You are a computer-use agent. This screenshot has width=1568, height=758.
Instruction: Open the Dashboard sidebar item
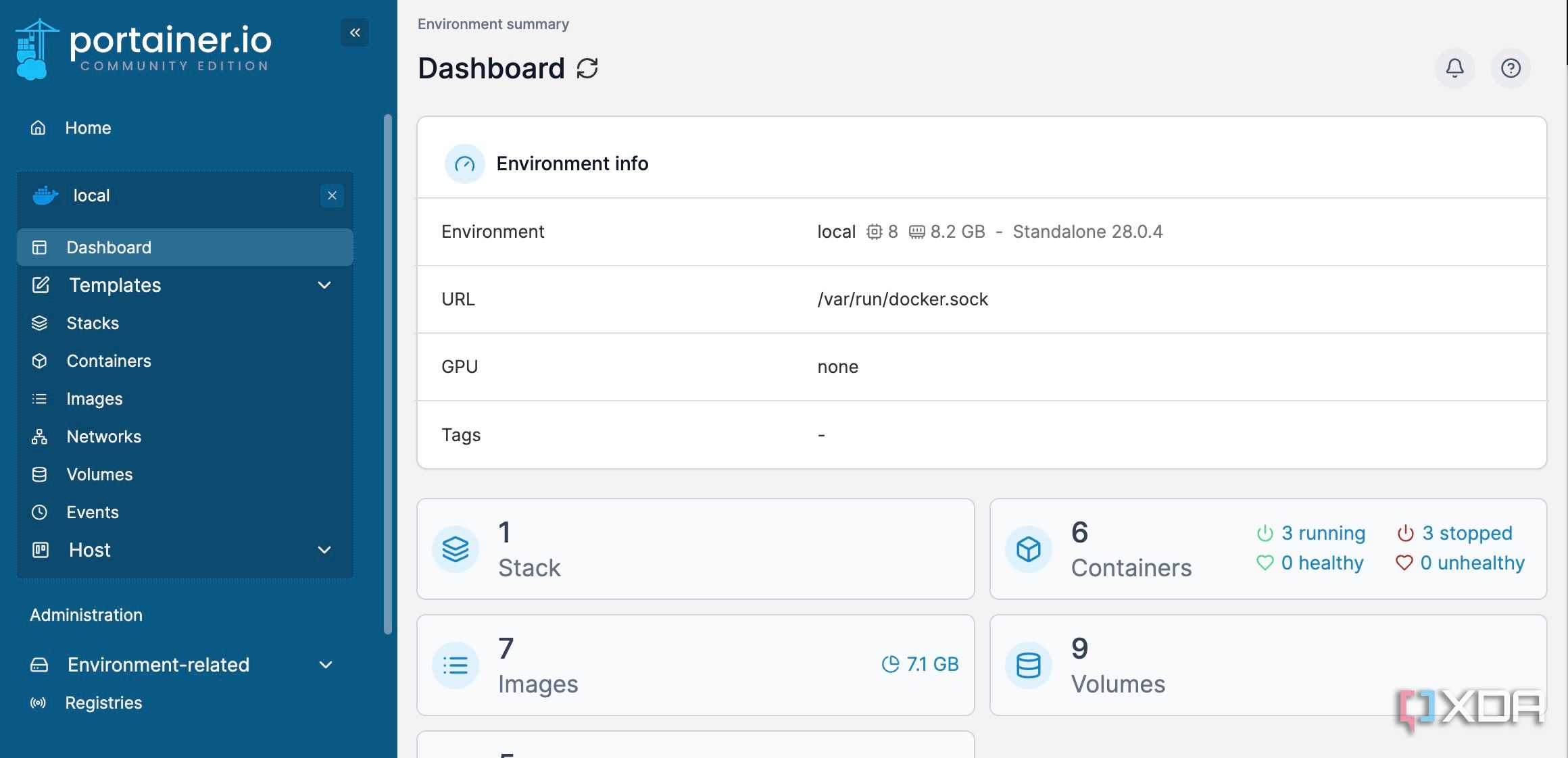click(185, 247)
